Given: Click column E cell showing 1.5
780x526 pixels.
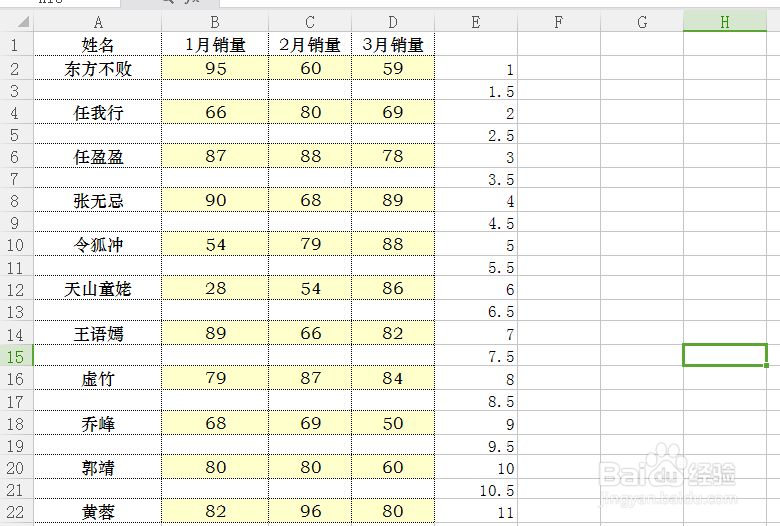Looking at the screenshot, I should pos(476,90).
